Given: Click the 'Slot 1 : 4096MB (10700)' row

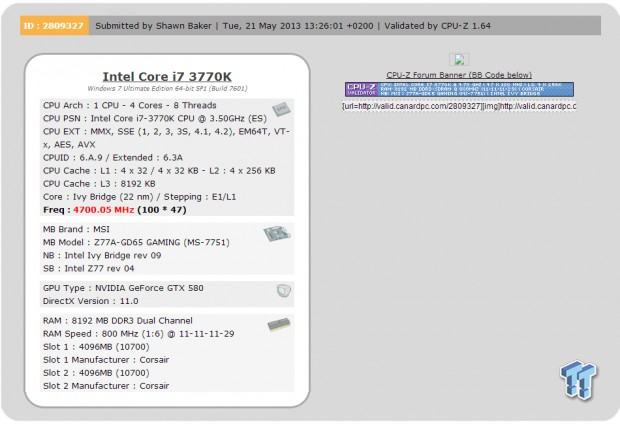Looking at the screenshot, I should click(96, 346).
